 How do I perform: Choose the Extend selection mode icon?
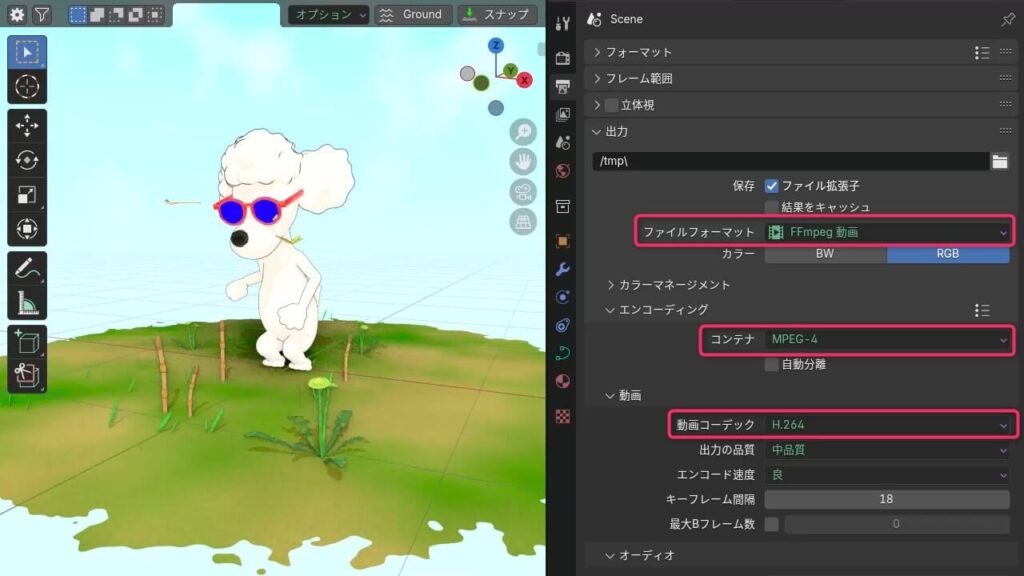97,14
